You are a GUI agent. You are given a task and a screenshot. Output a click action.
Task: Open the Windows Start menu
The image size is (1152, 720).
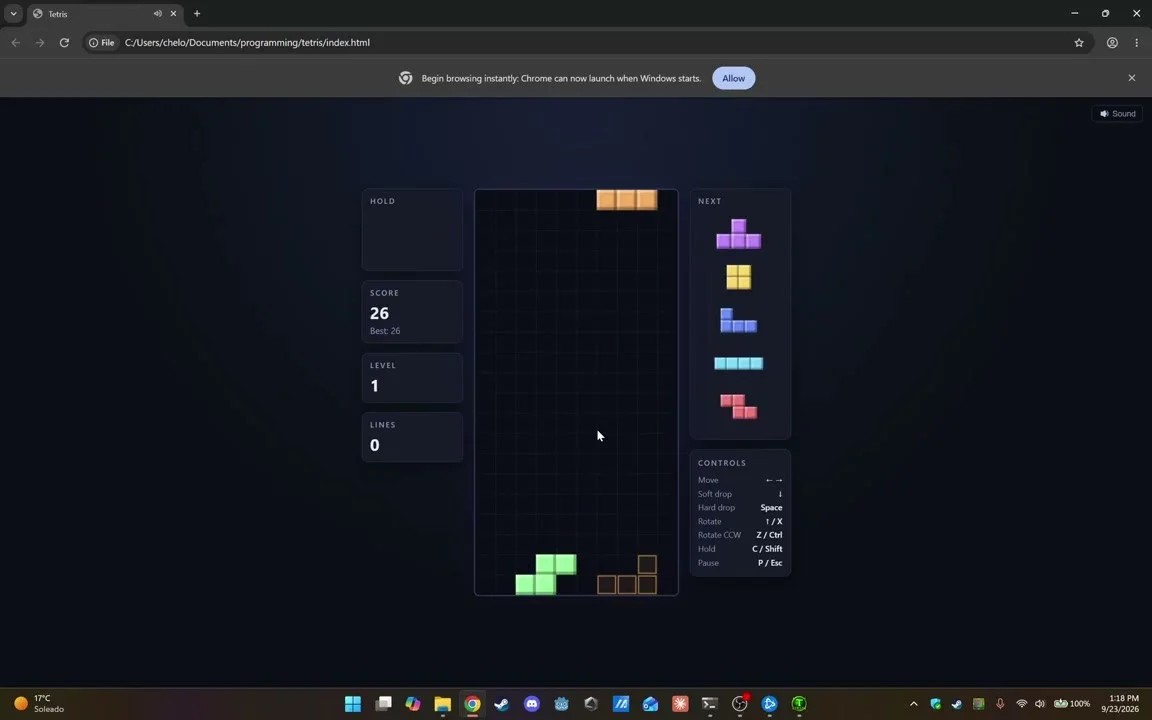pos(353,704)
